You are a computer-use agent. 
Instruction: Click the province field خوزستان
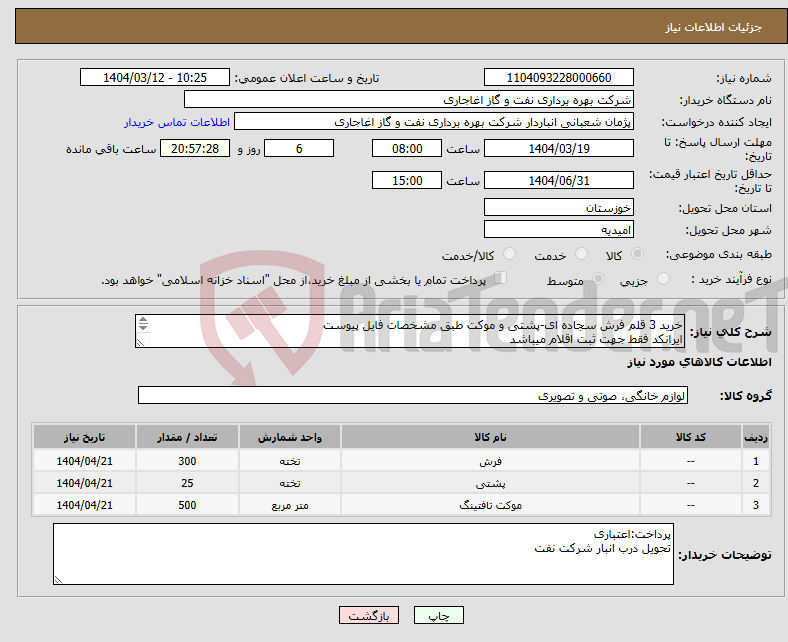coord(558,207)
